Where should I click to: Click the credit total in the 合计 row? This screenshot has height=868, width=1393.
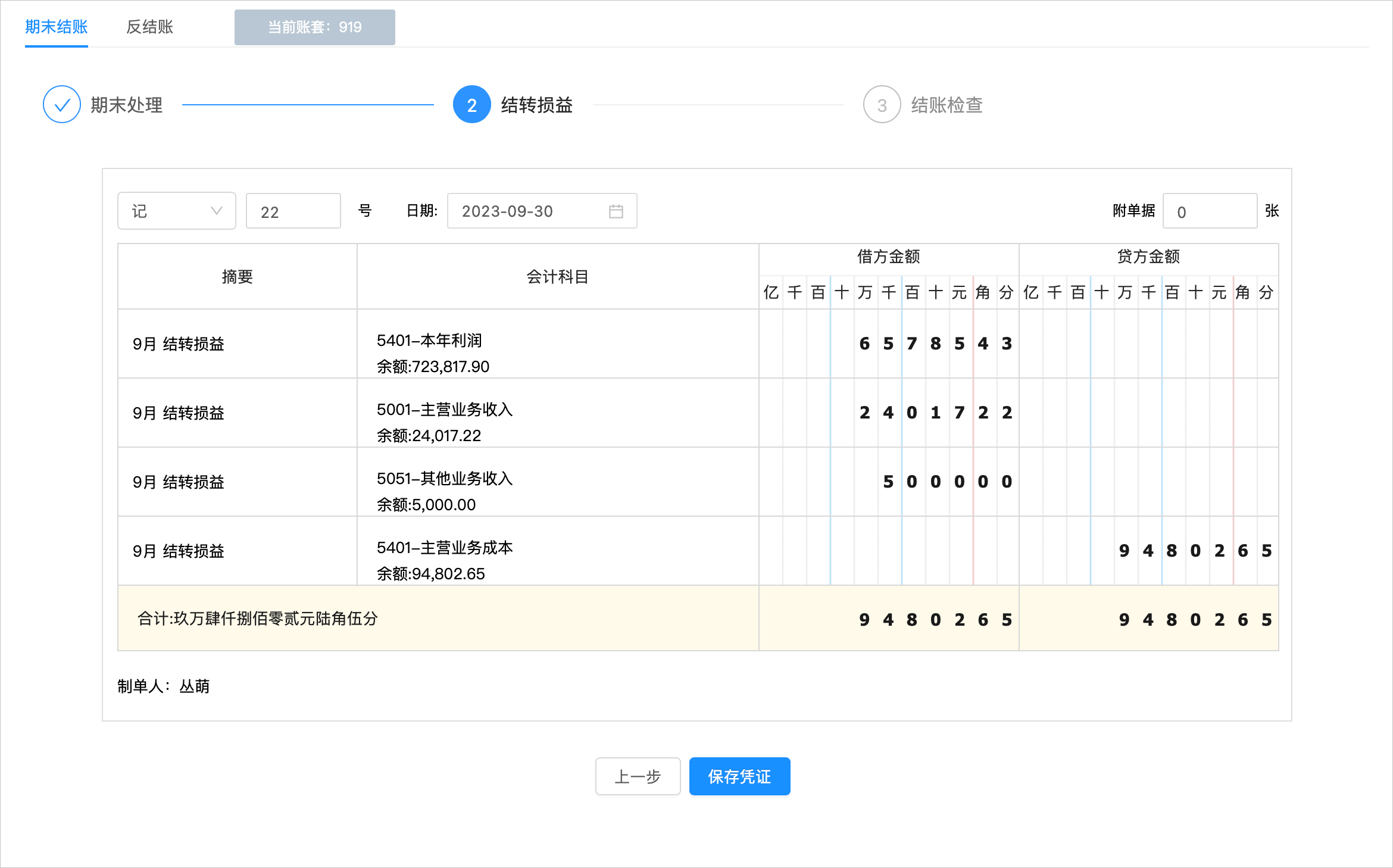pyautogui.click(x=1149, y=619)
